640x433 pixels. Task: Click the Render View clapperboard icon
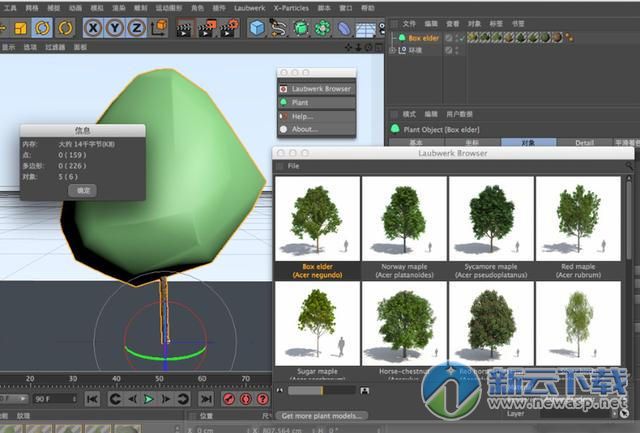click(184, 28)
